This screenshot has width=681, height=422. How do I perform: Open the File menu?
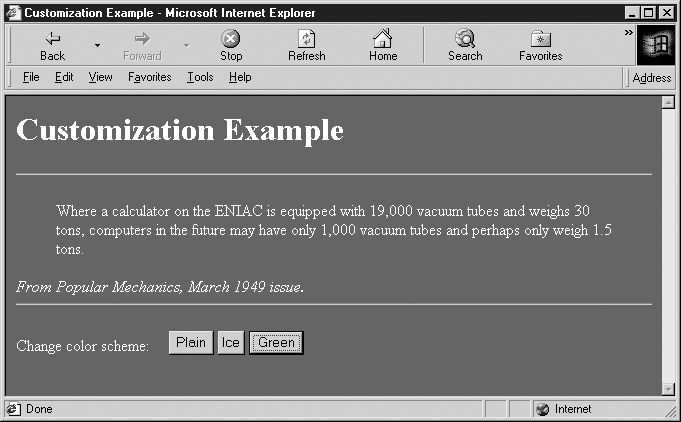(x=30, y=77)
